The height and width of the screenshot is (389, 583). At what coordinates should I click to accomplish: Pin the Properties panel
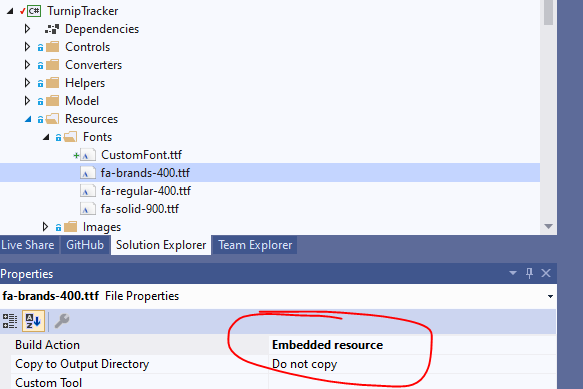click(529, 273)
